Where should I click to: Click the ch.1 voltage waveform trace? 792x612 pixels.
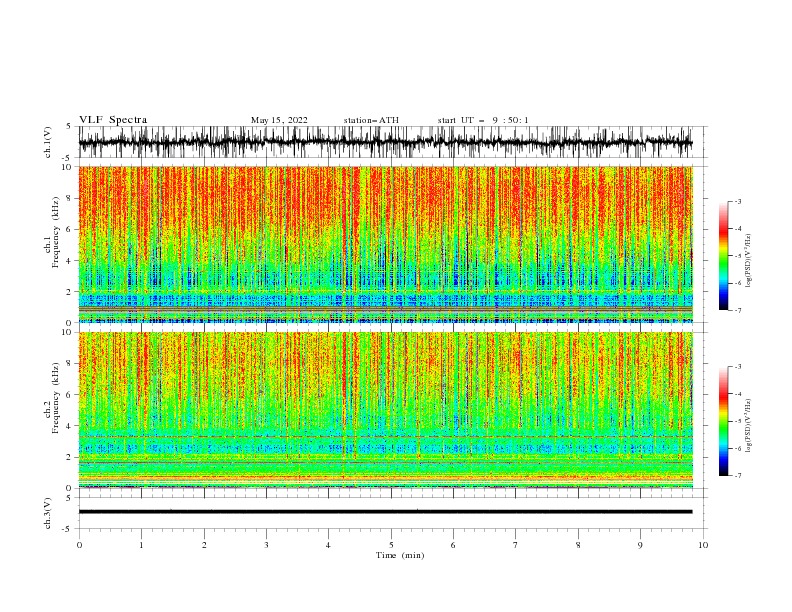click(x=385, y=142)
